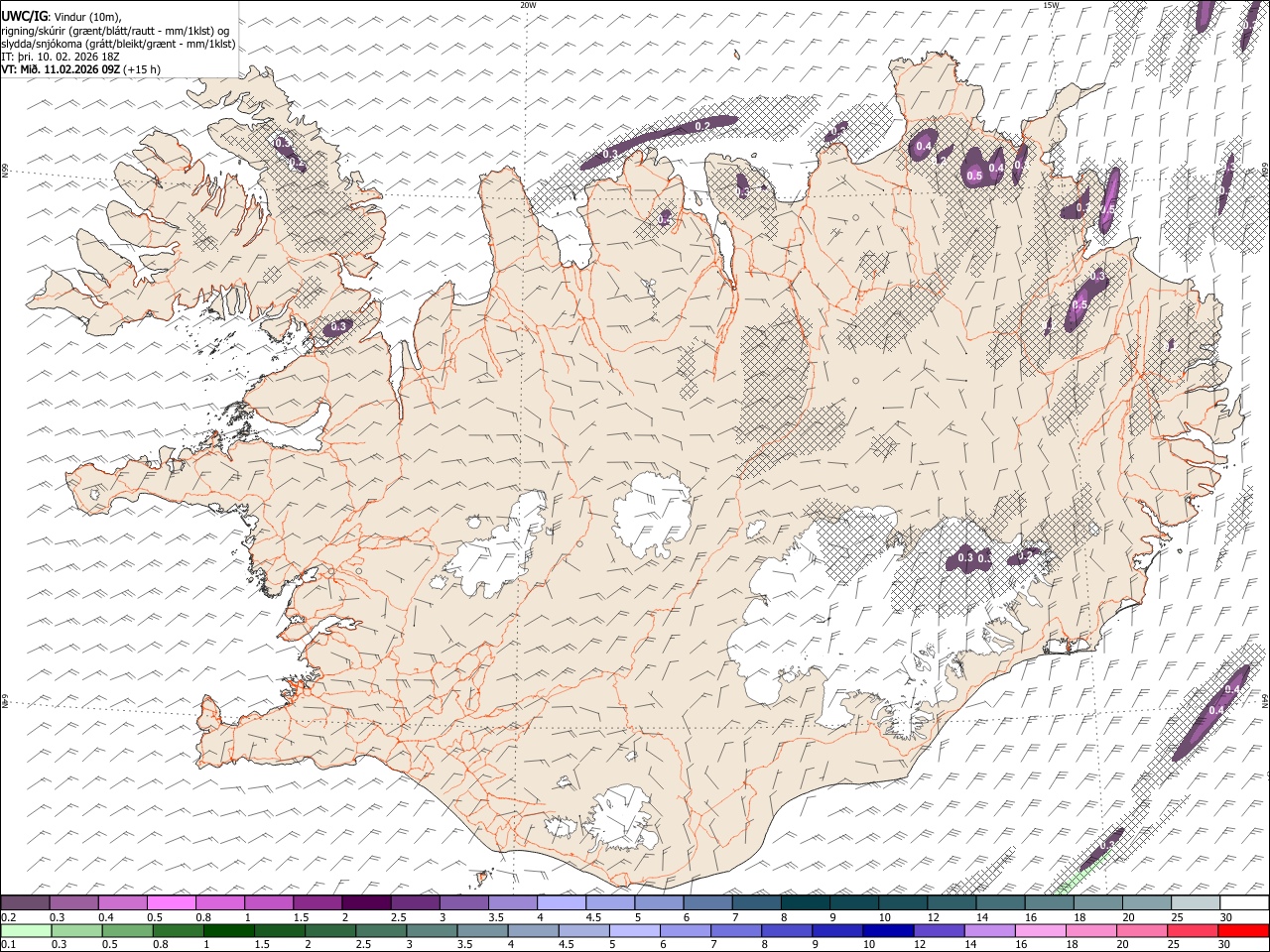The width and height of the screenshot is (1270, 952).
Task: Pick the dark mauve 0.2 swatch in the upper legend
Action: coord(25,903)
